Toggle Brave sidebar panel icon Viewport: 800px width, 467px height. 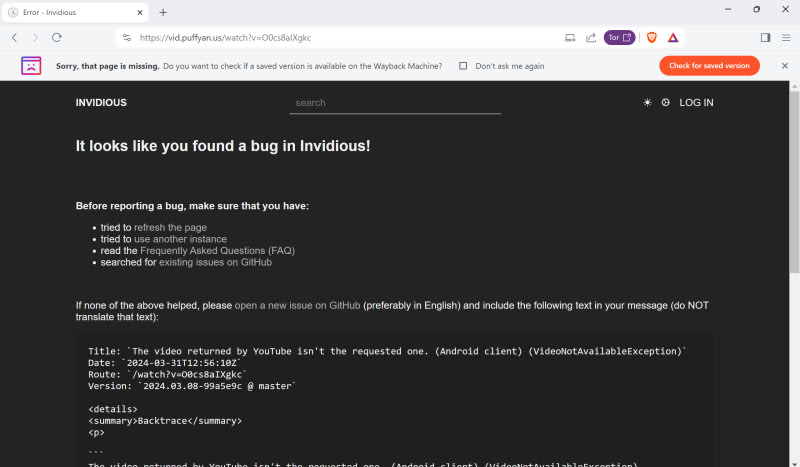765,37
